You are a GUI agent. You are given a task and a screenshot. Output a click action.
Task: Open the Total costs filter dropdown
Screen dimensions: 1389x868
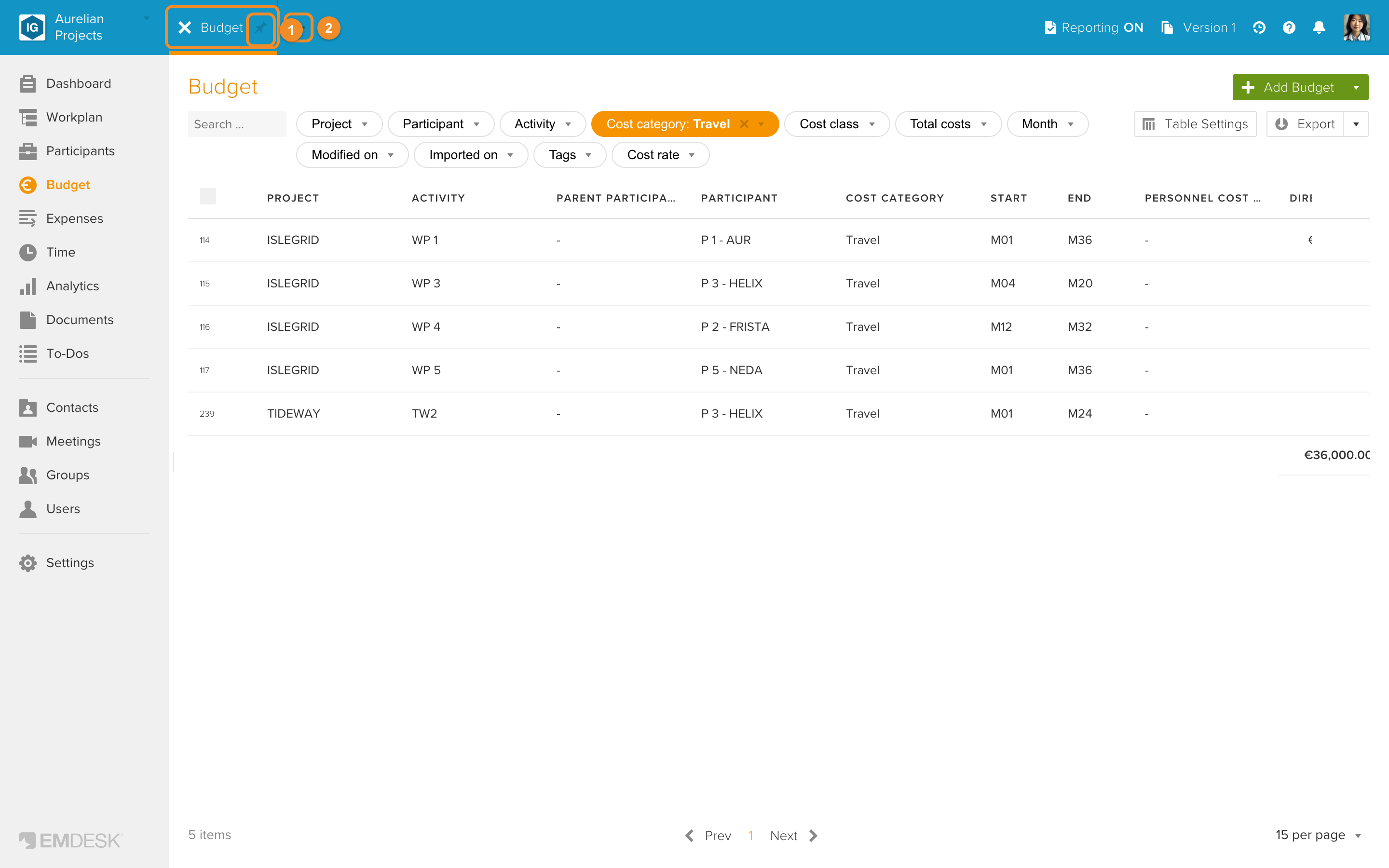pyautogui.click(x=948, y=124)
